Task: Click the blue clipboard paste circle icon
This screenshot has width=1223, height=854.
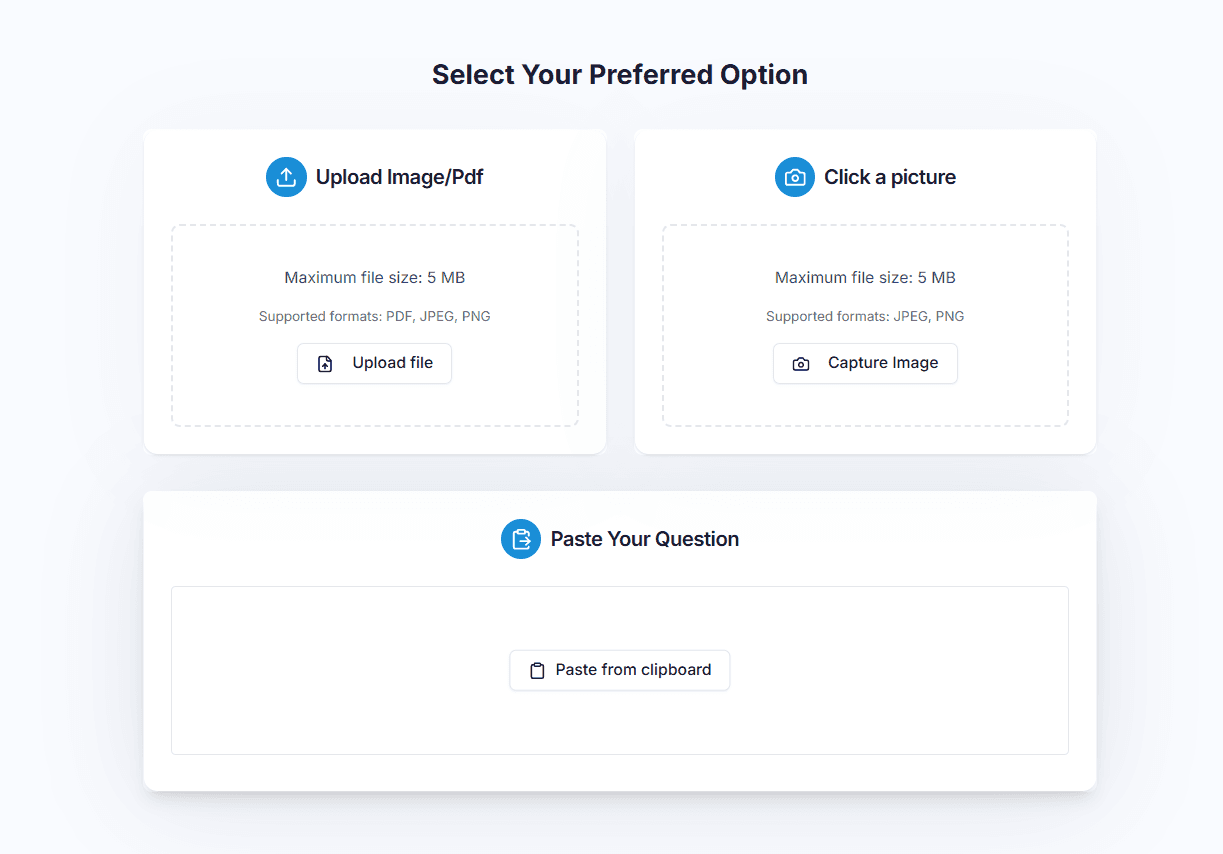Action: pyautogui.click(x=521, y=539)
